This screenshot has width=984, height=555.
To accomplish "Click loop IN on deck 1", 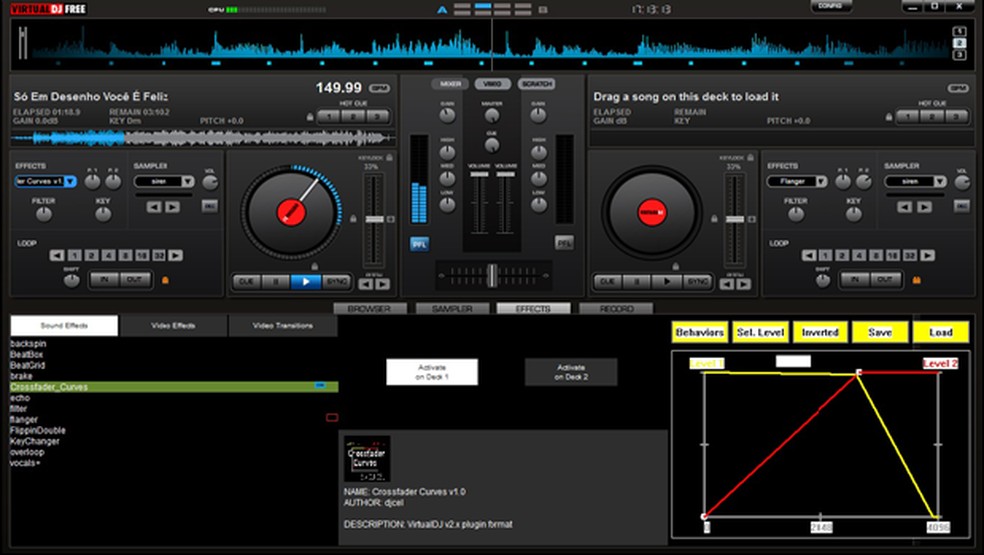I will click(104, 280).
